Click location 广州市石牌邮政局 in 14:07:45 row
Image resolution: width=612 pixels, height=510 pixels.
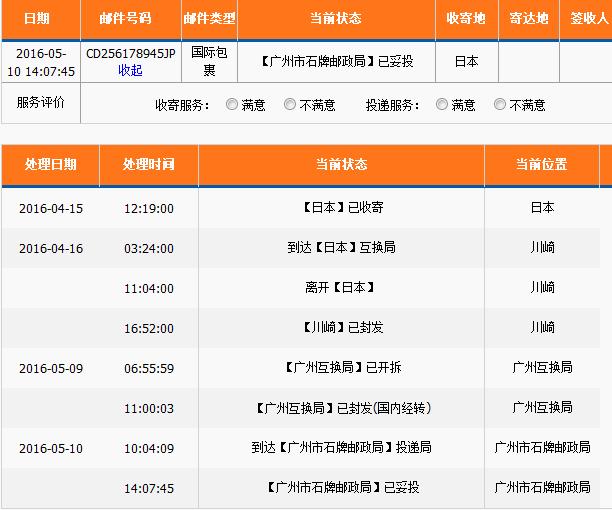542,487
